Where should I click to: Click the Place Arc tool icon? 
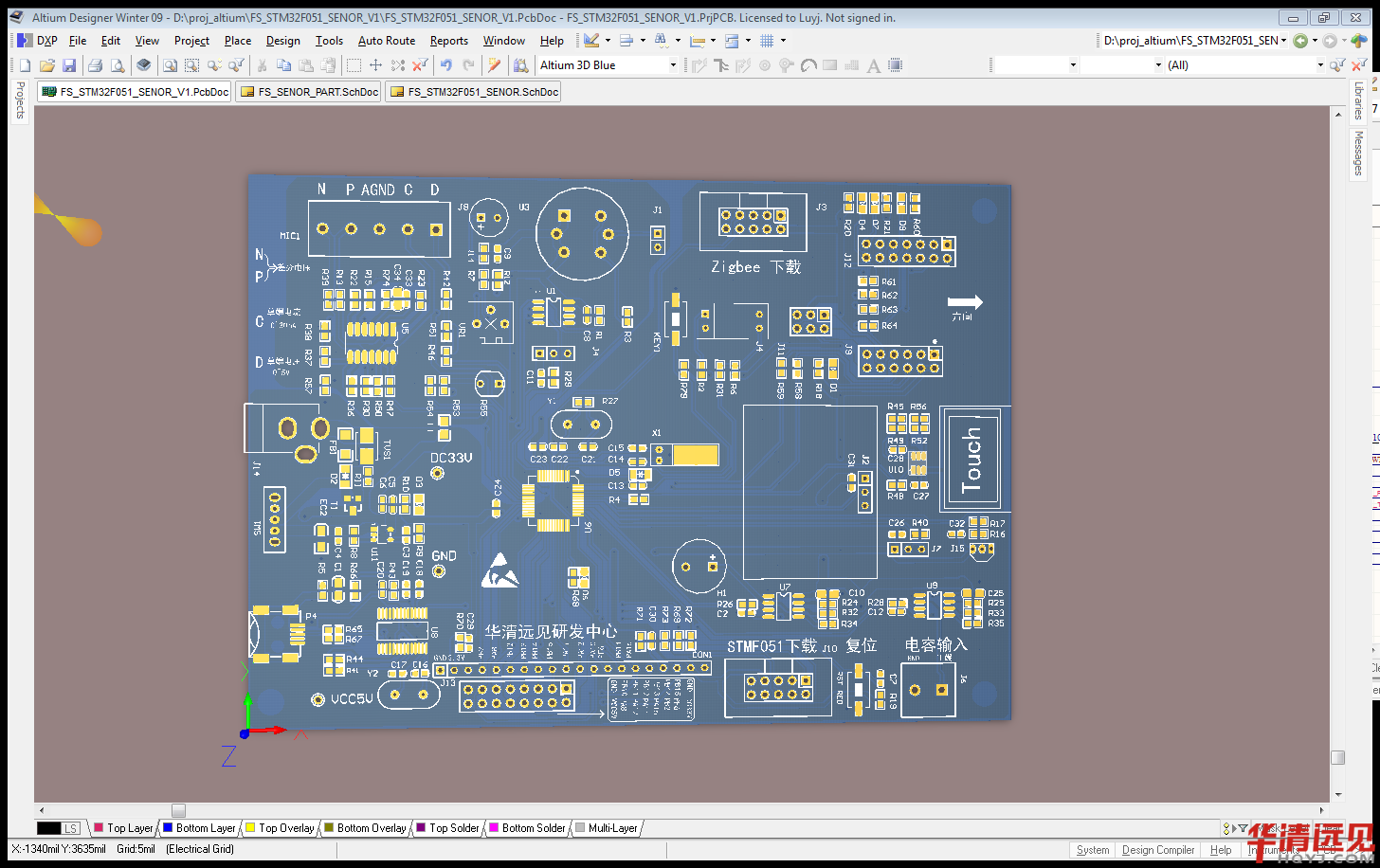click(808, 65)
